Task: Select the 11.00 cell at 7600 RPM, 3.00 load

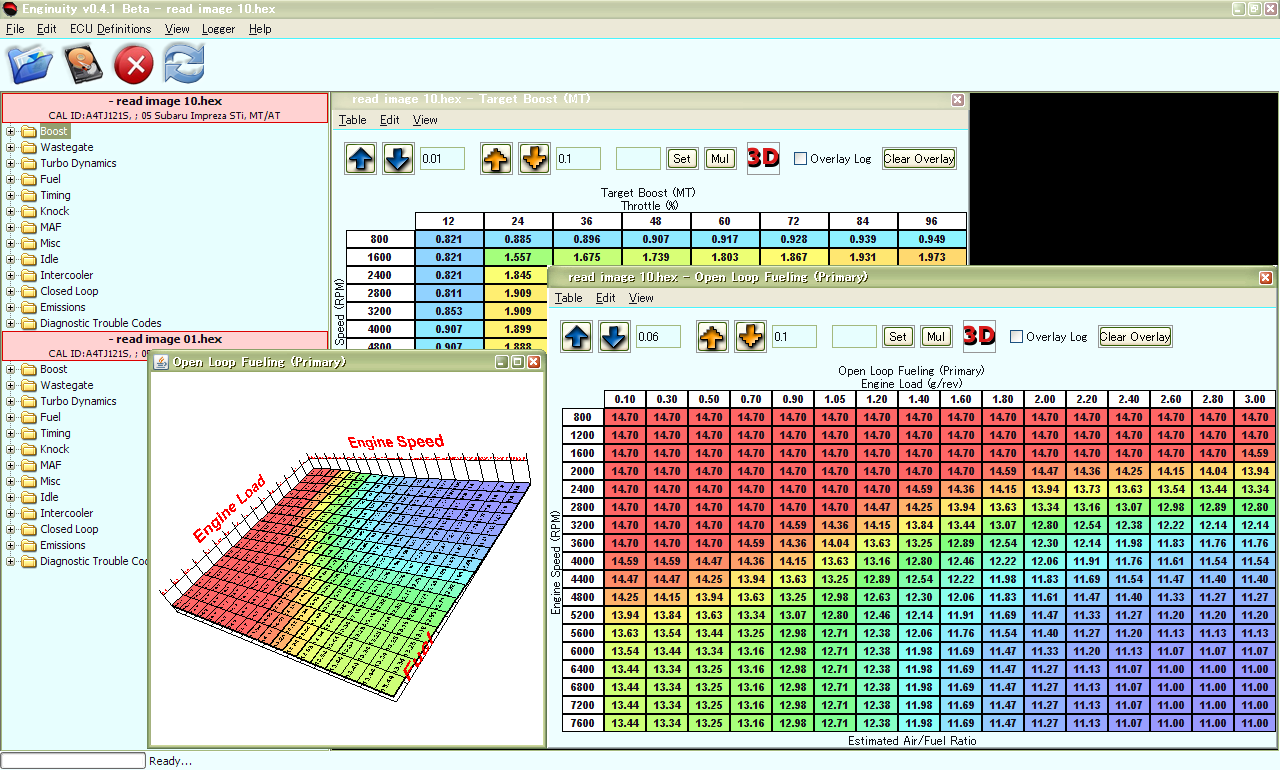Action: (1254, 723)
